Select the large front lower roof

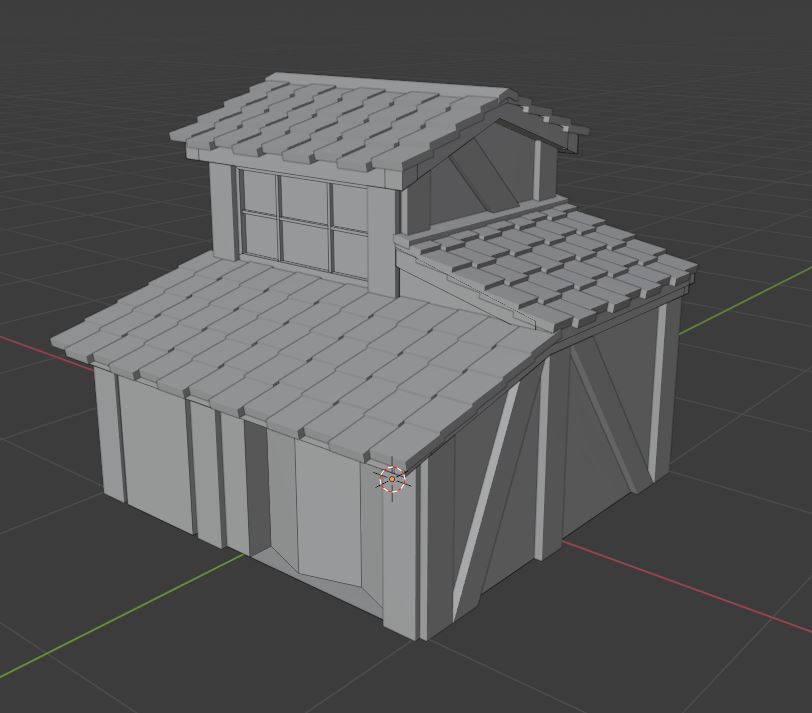click(300, 350)
